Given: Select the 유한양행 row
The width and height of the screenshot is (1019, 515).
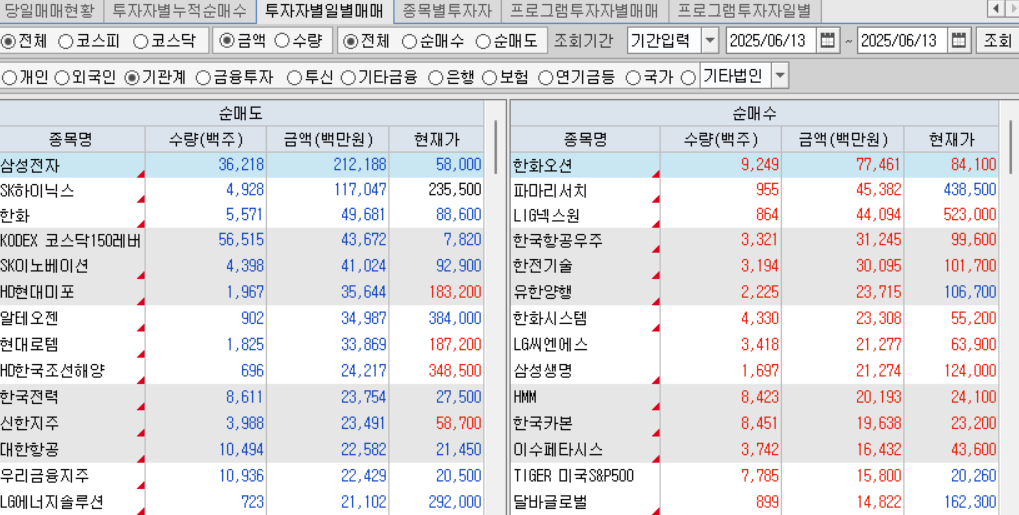Looking at the screenshot, I should pyautogui.click(x=755, y=292).
